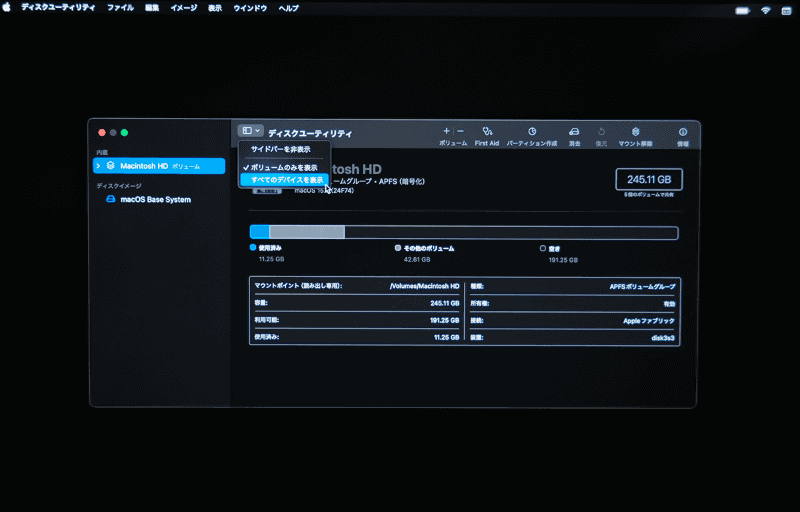
Task: Click the 内蔵 sidebar section header
Action: point(102,152)
